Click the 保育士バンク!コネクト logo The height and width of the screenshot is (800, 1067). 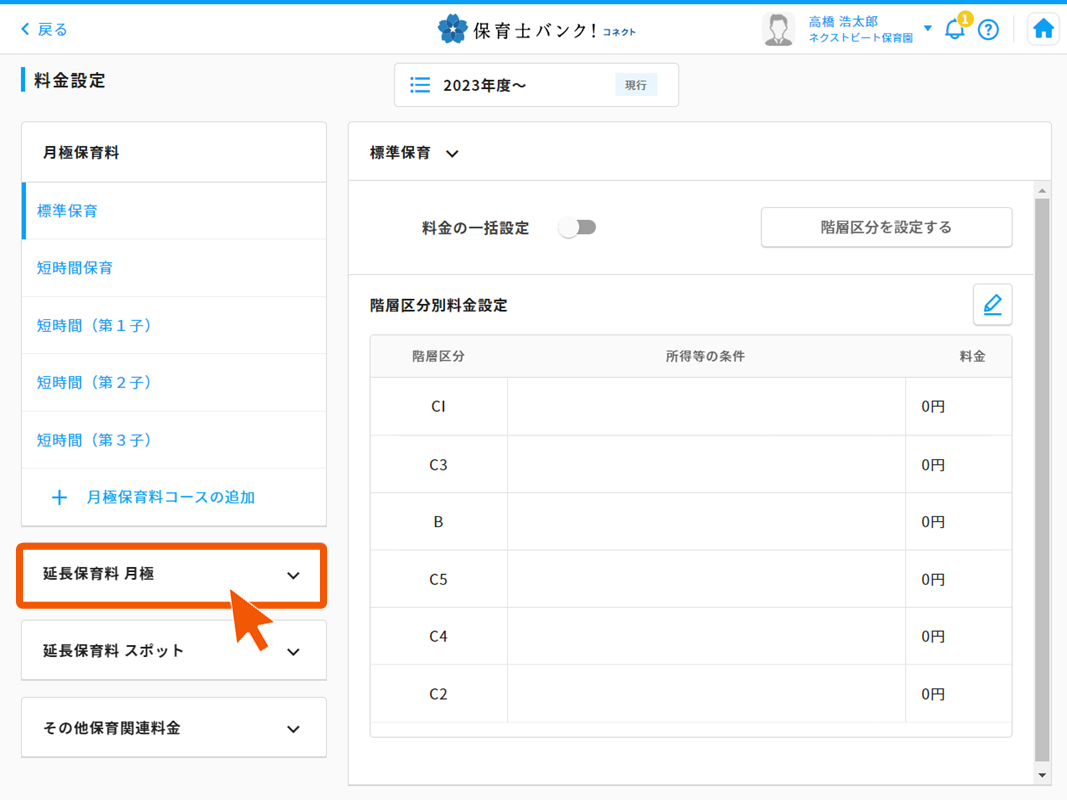[535, 28]
